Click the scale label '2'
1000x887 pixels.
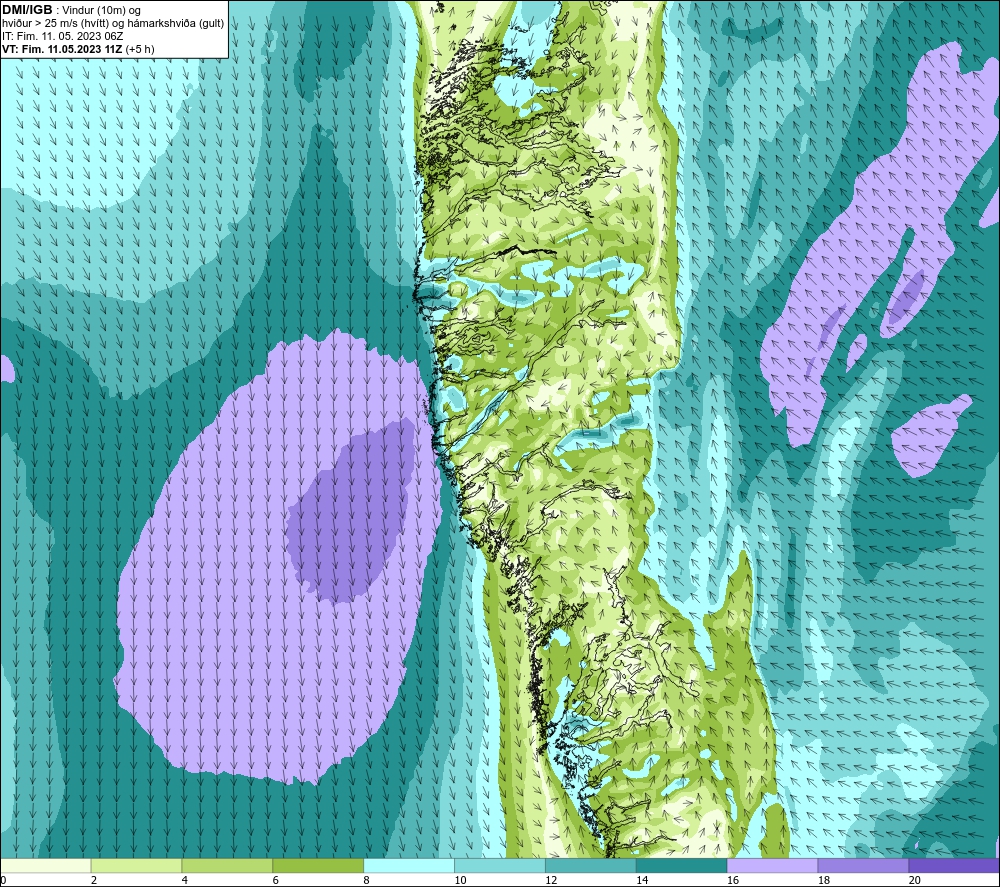94,881
